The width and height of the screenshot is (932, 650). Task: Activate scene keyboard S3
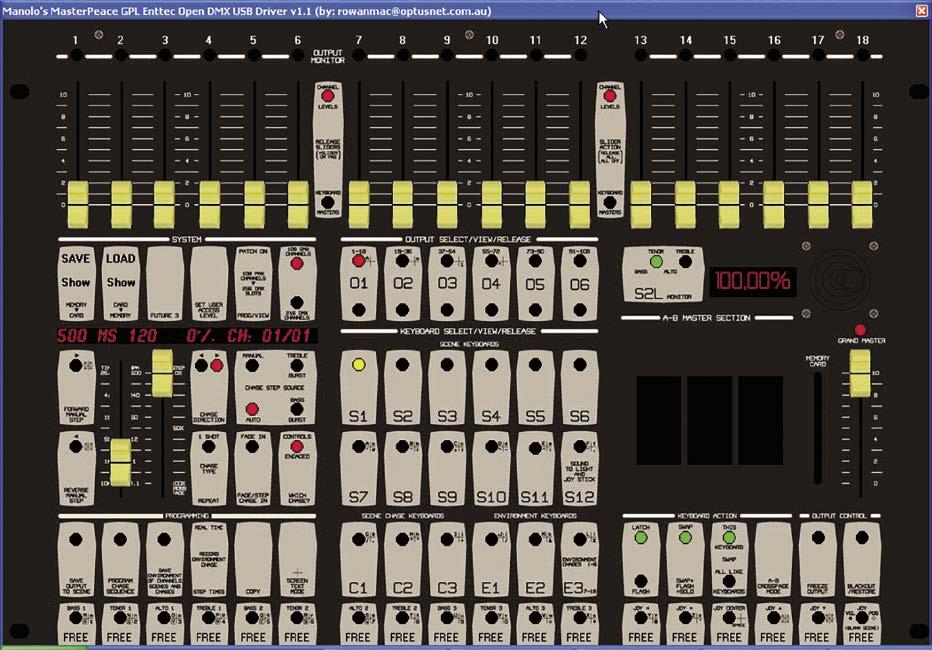(x=447, y=387)
